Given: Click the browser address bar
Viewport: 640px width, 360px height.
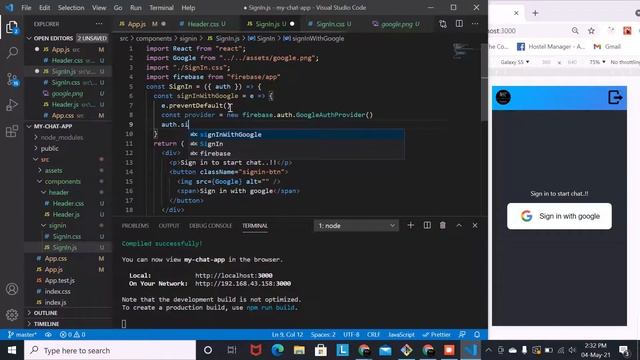Looking at the screenshot, I should point(527,31).
